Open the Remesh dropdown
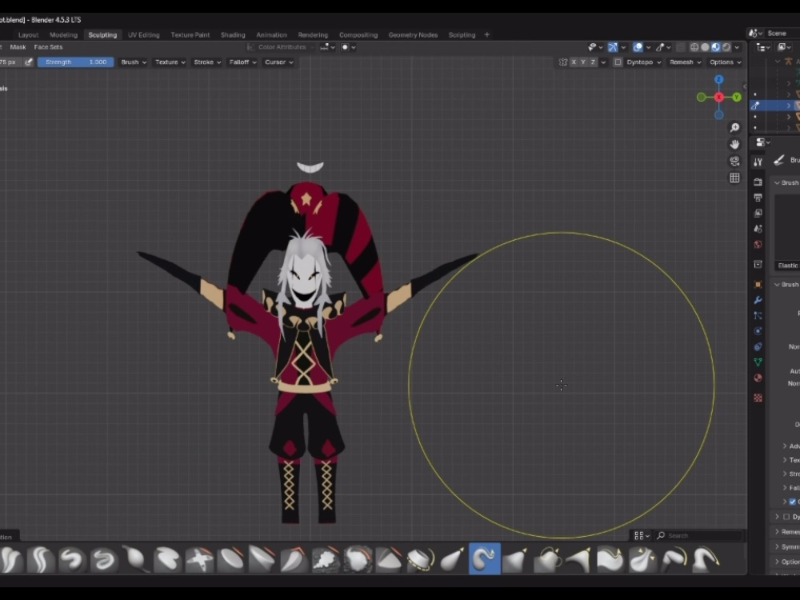 click(x=685, y=62)
